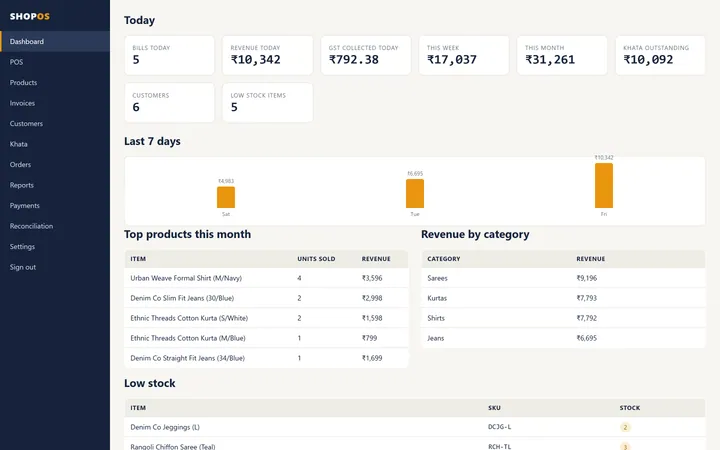Click the ₹7,793 Kurtas revenue
The image size is (720, 450).
click(587, 298)
